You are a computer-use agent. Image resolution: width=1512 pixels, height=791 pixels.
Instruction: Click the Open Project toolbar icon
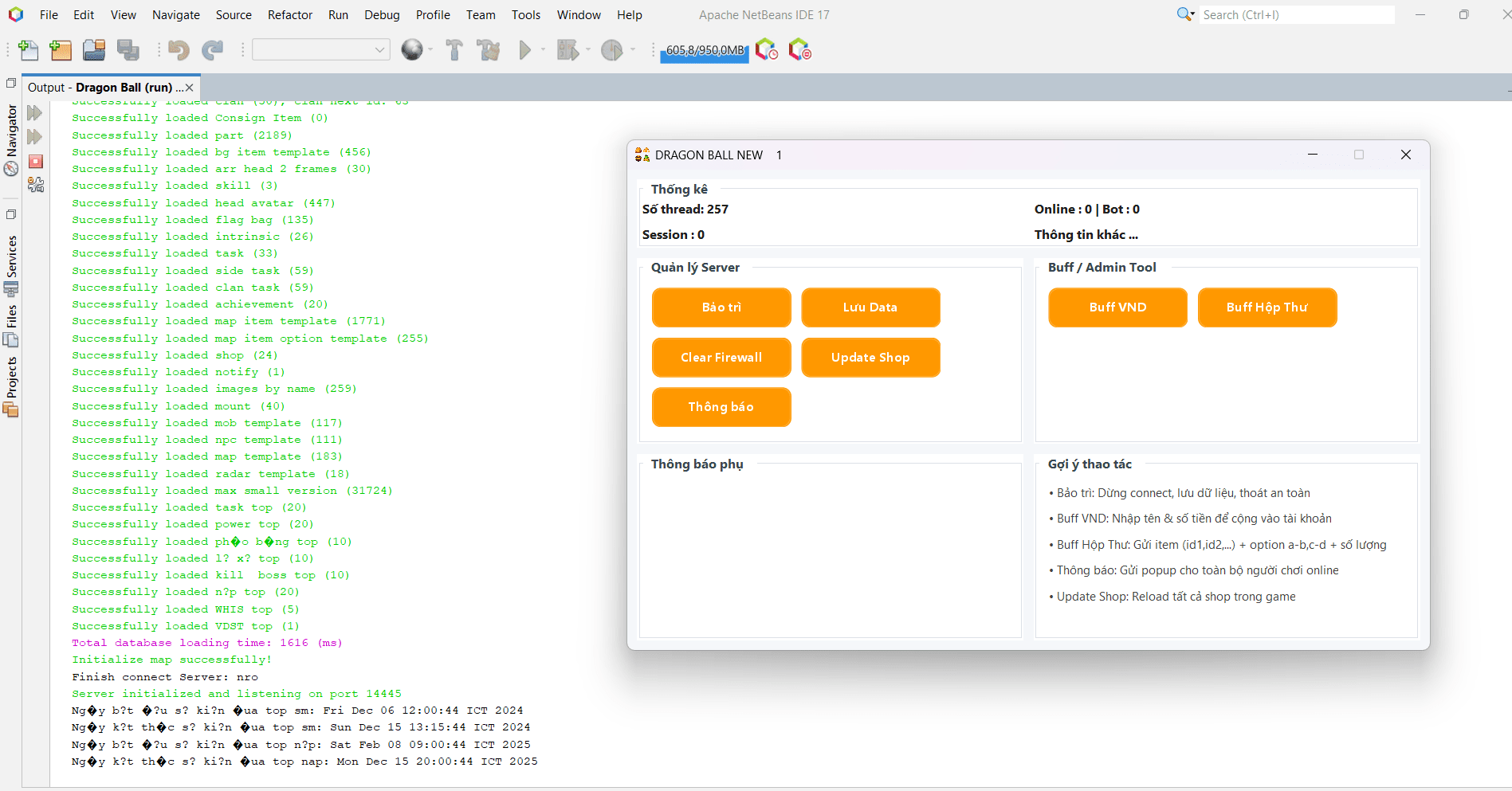[94, 50]
